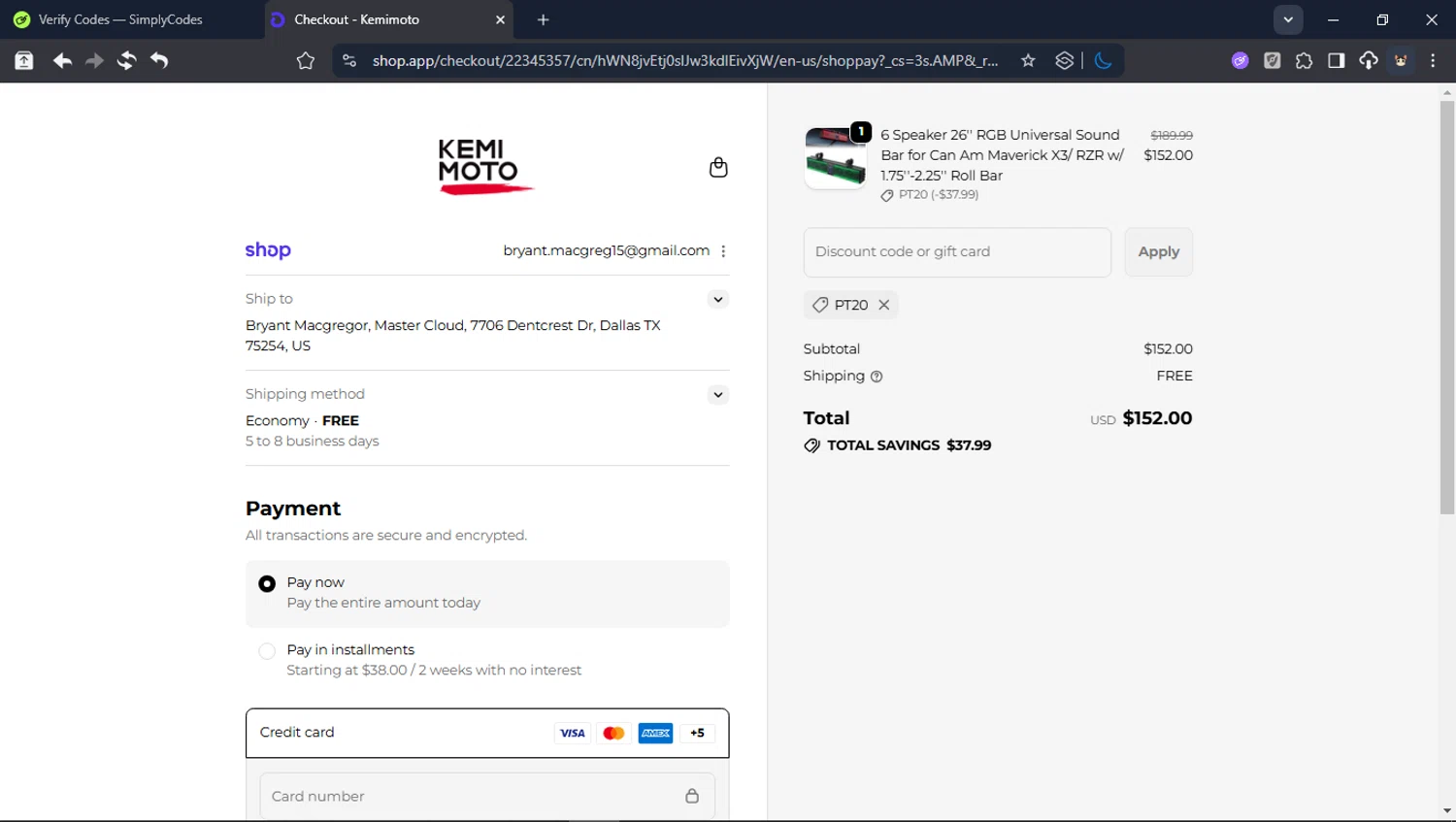Click the PT20 discount tag icon
This screenshot has height=822, width=1456.
pyautogui.click(x=820, y=305)
